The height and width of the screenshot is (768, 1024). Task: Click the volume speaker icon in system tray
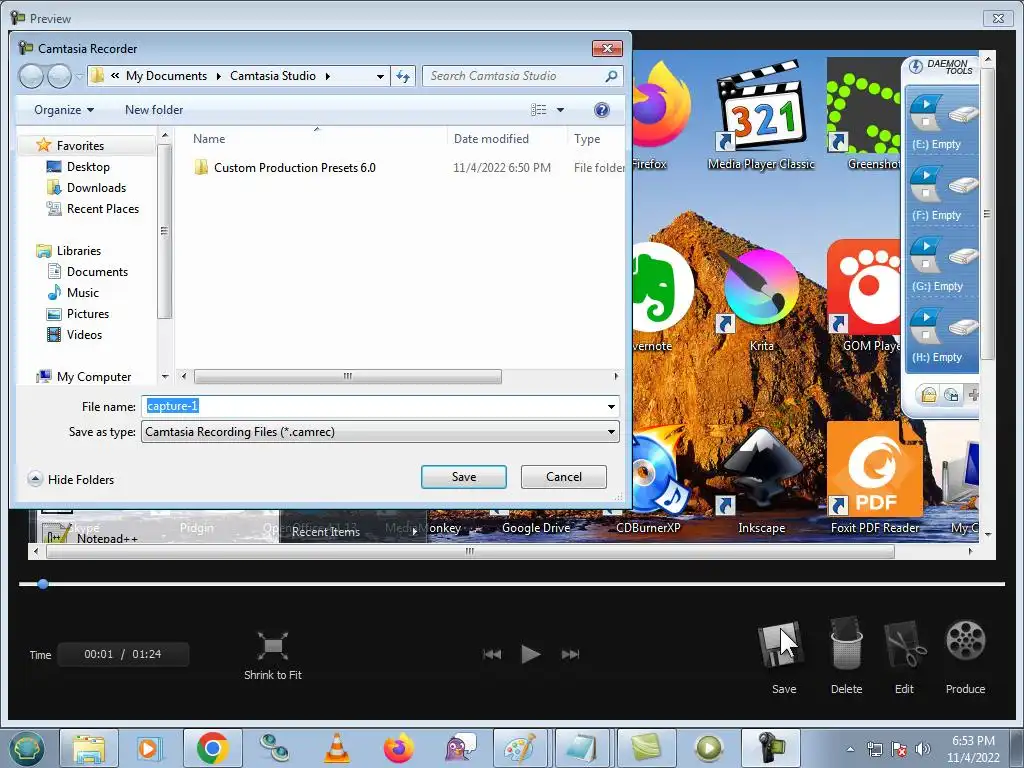(x=923, y=749)
